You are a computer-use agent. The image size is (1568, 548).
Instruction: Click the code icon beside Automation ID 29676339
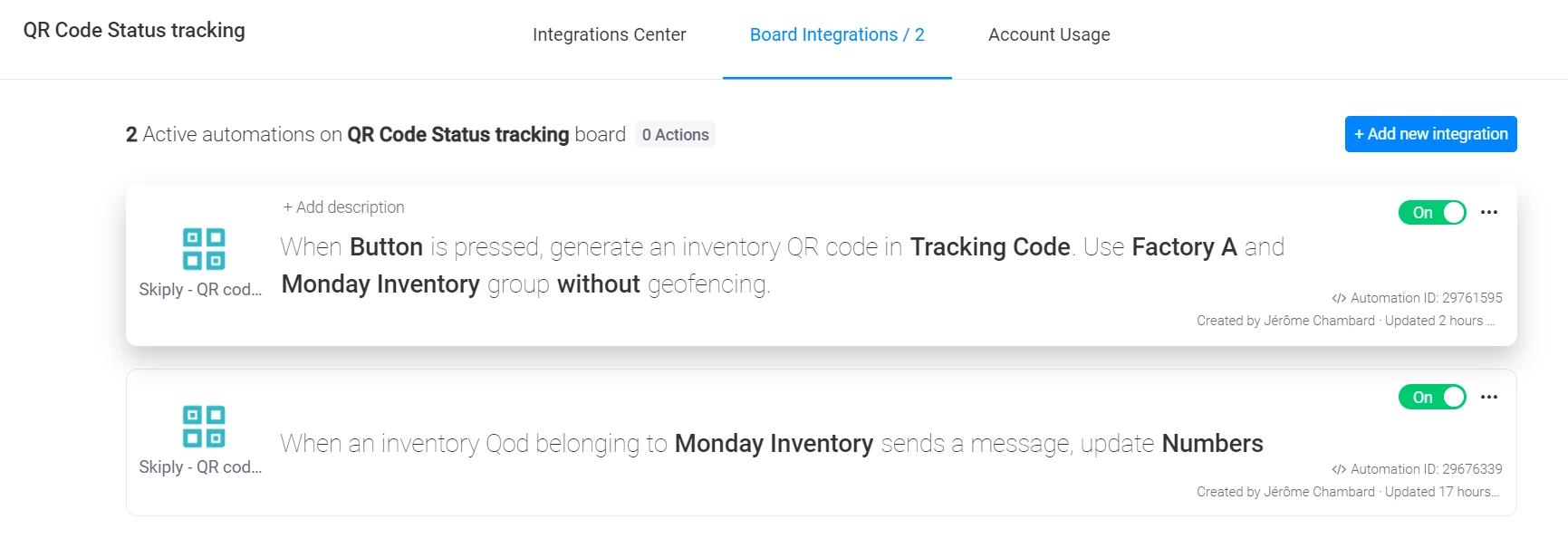[1339, 469]
